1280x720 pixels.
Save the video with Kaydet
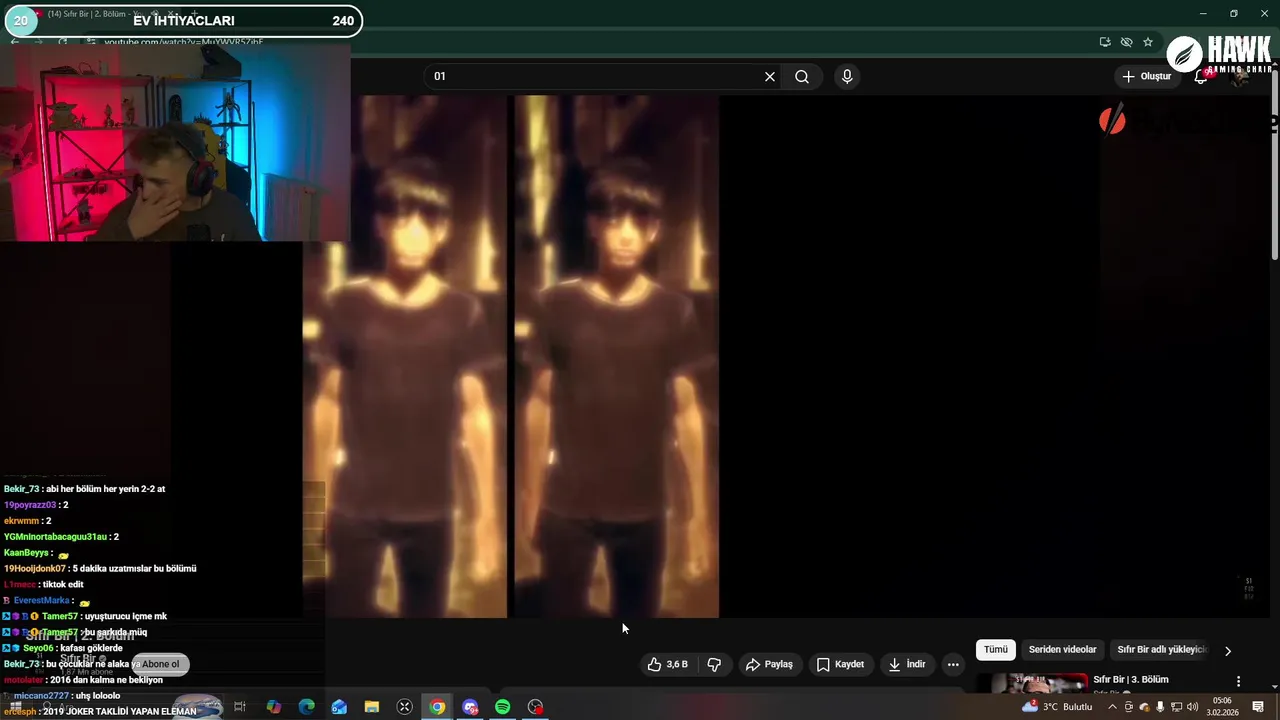tap(840, 664)
